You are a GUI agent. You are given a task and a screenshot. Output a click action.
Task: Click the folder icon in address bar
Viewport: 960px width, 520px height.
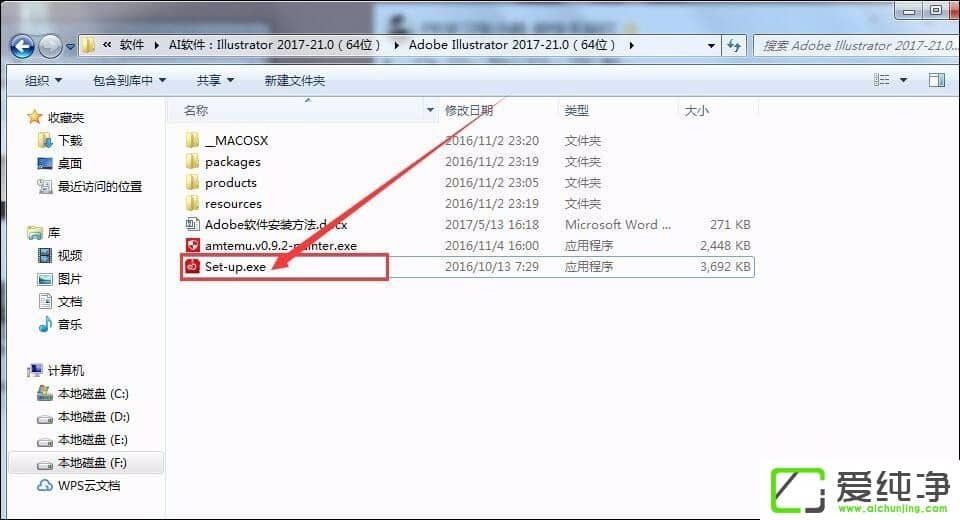[x=88, y=45]
